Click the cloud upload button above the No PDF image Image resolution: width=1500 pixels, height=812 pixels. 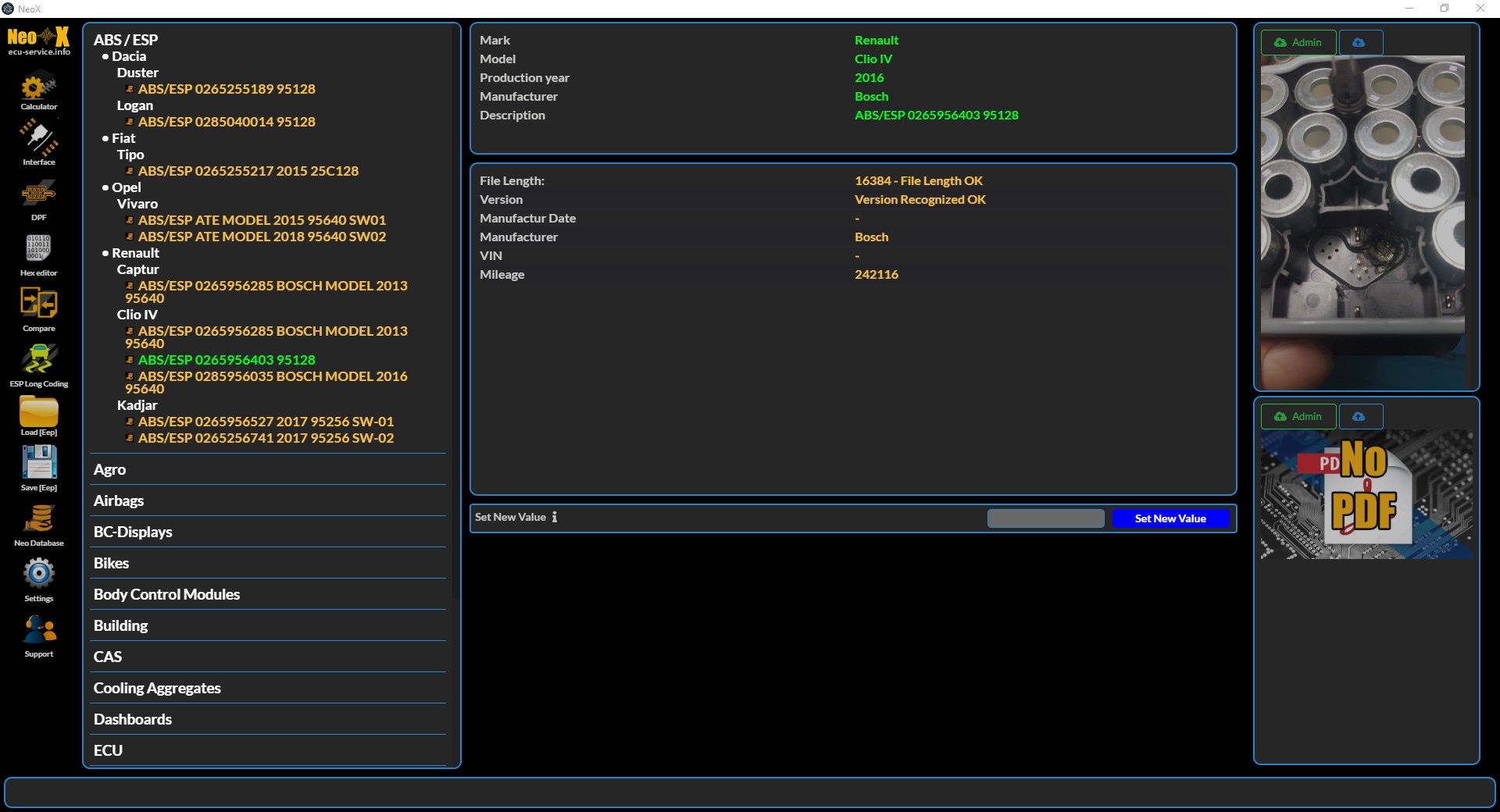point(1360,416)
